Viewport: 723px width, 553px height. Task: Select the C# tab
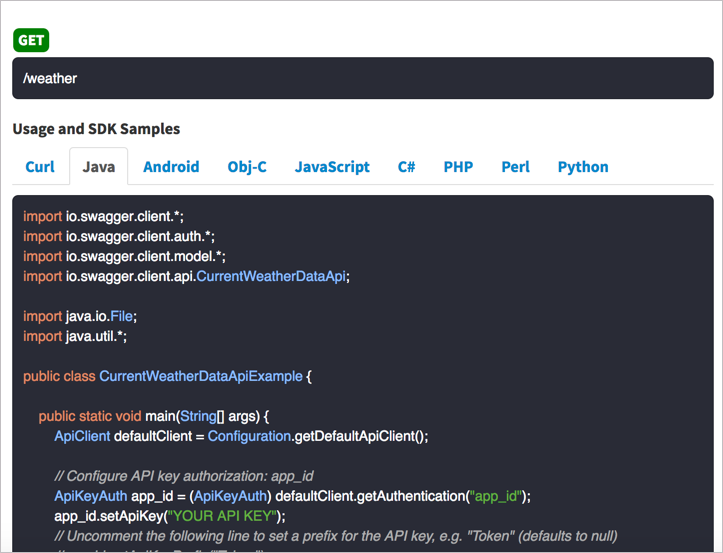click(406, 167)
